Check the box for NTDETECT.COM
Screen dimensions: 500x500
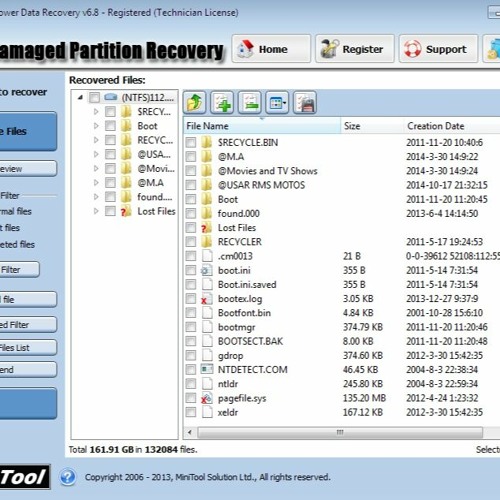point(191,369)
